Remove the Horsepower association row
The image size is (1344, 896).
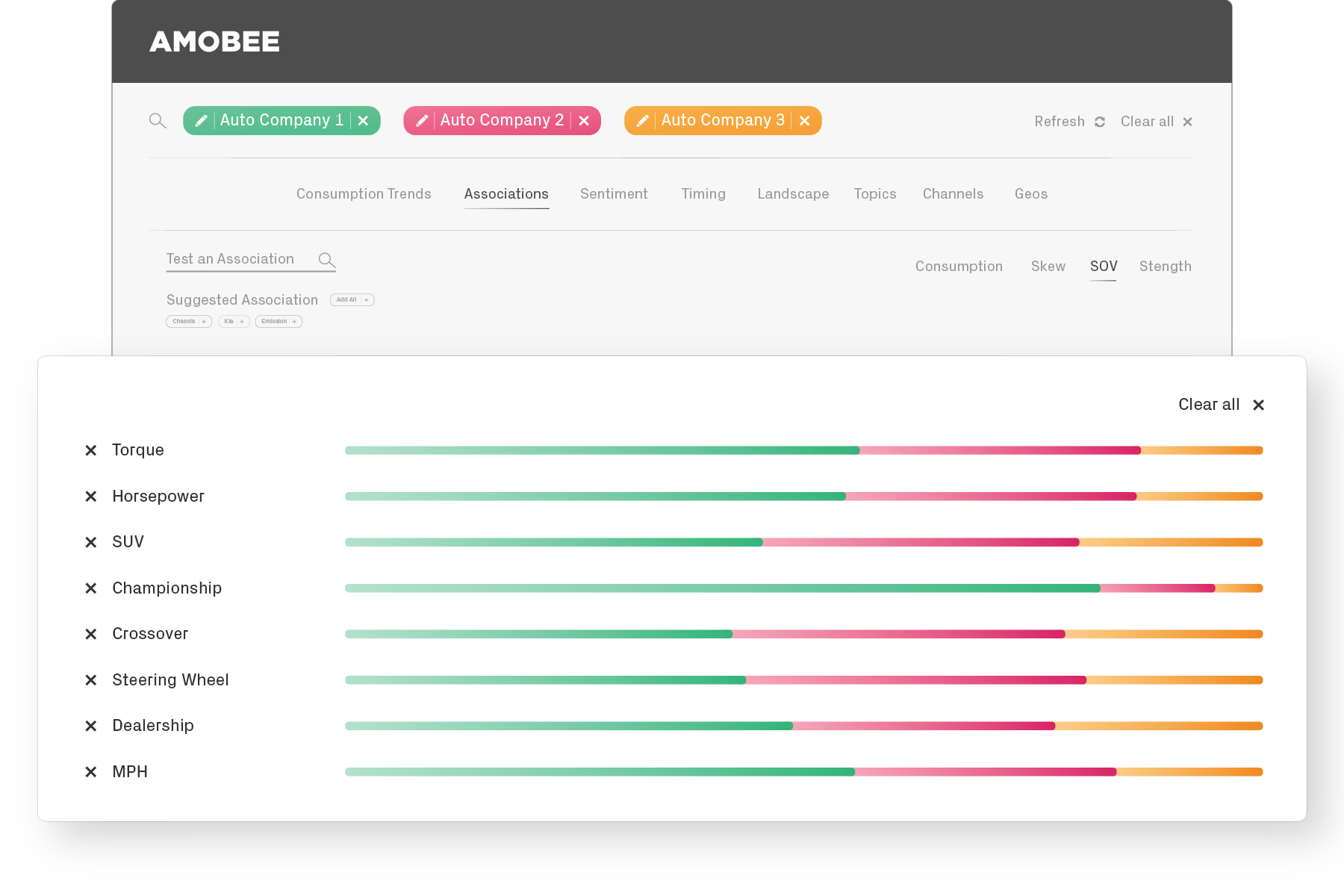[x=91, y=497]
